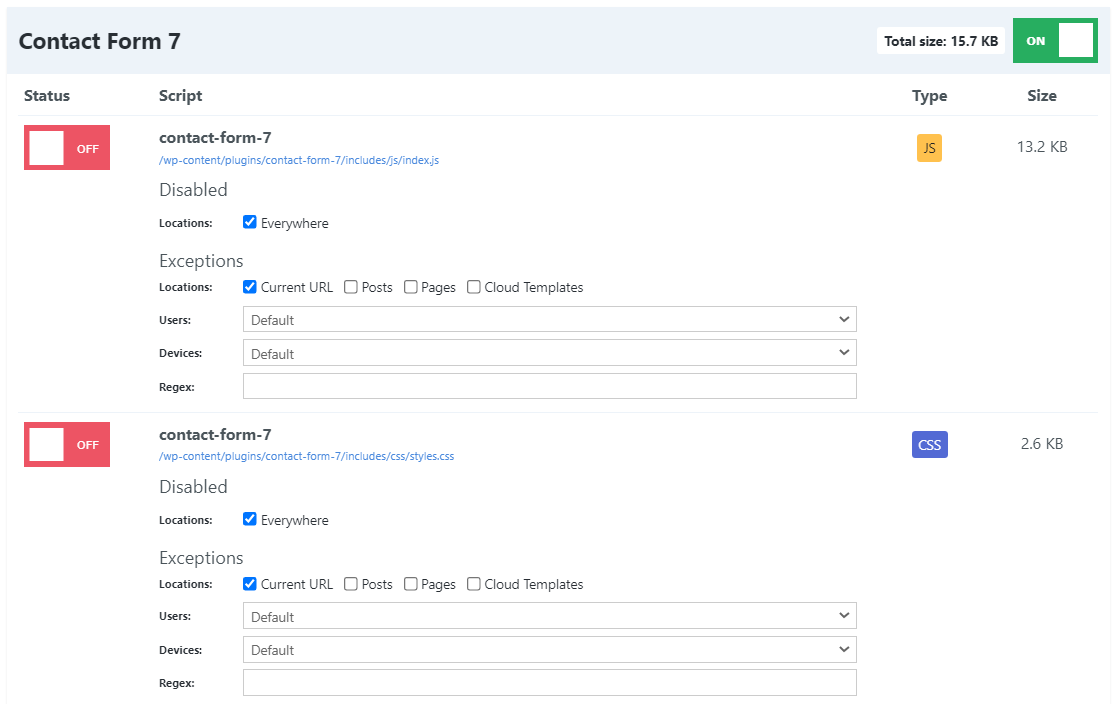Check Cloud Templates in the JS script Exceptions
1116x704 pixels.
(x=473, y=286)
